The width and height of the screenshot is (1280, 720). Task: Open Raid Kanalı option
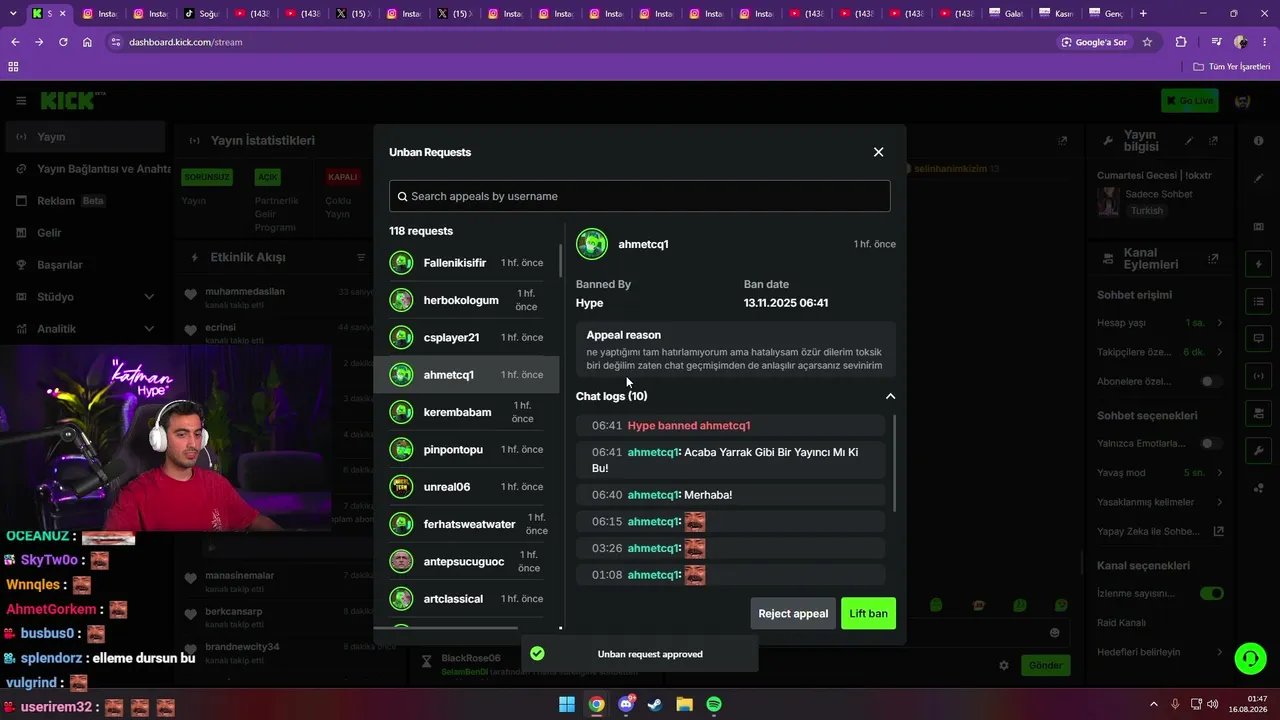tap(1160, 623)
